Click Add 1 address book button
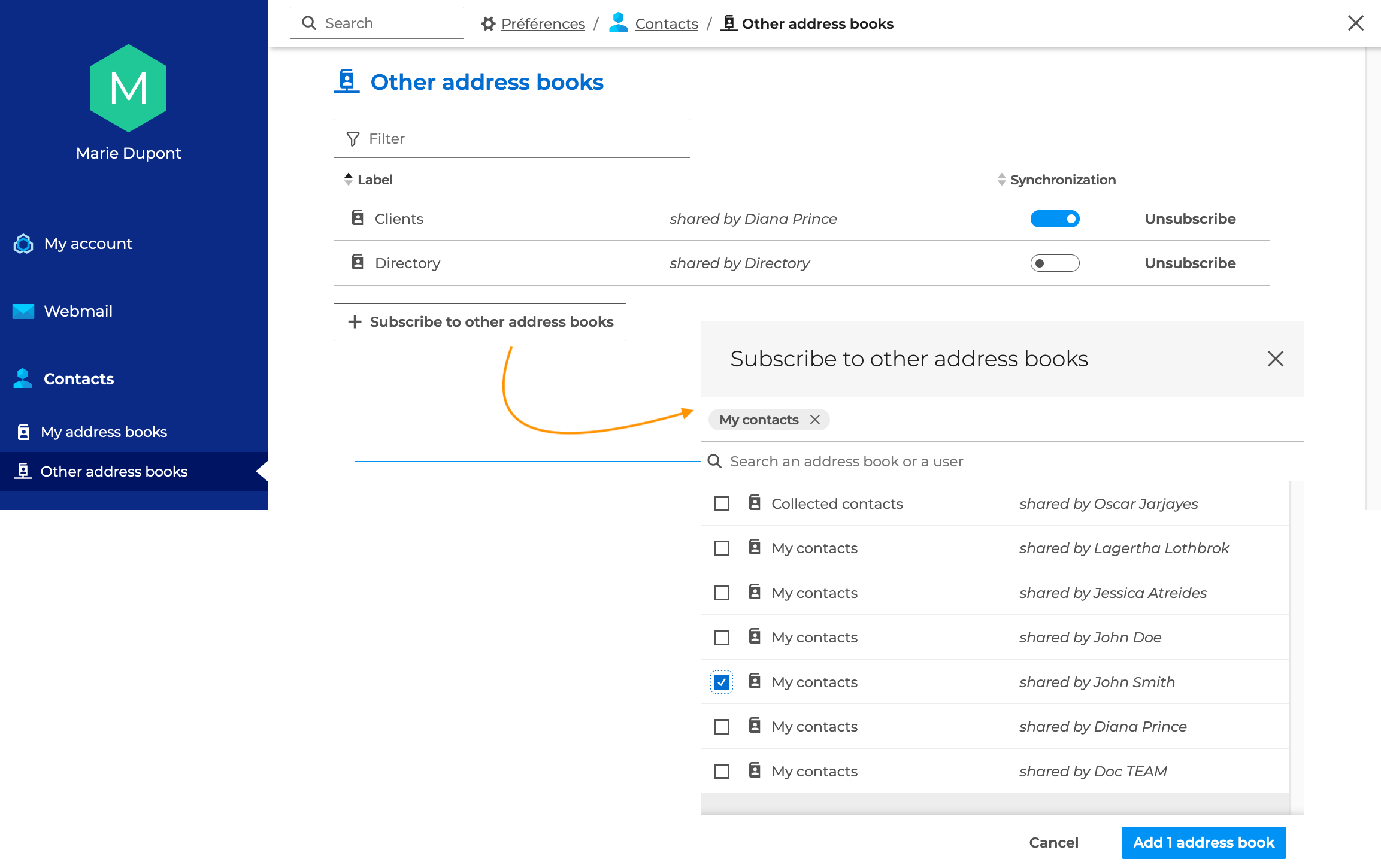This screenshot has height=868, width=1381. click(1203, 843)
